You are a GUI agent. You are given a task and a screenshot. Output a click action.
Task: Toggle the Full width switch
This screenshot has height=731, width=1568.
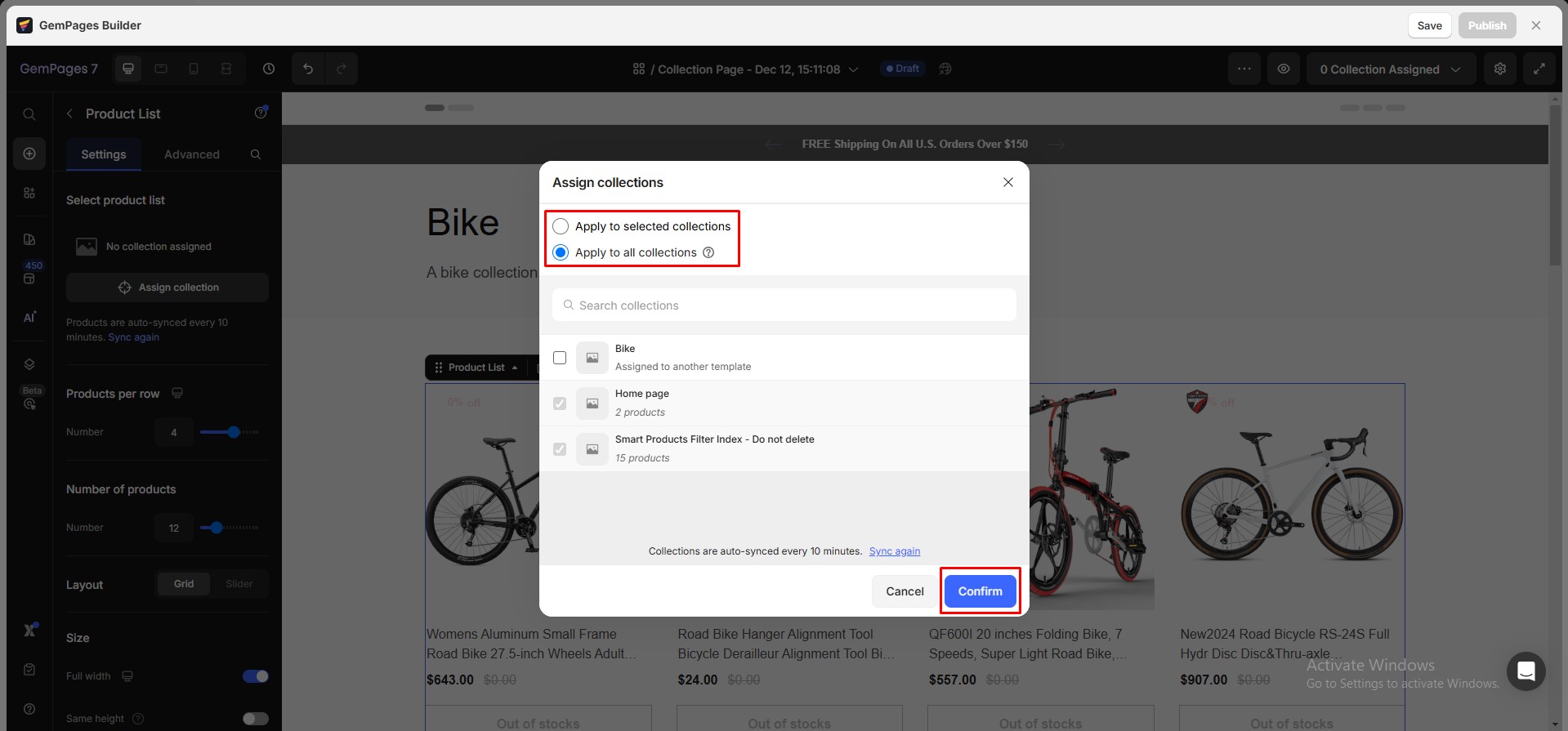tap(255, 676)
